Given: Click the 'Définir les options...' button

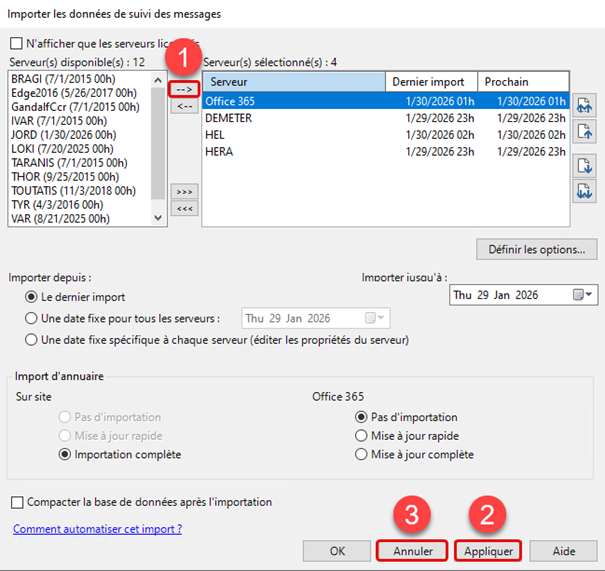Looking at the screenshot, I should 537,248.
